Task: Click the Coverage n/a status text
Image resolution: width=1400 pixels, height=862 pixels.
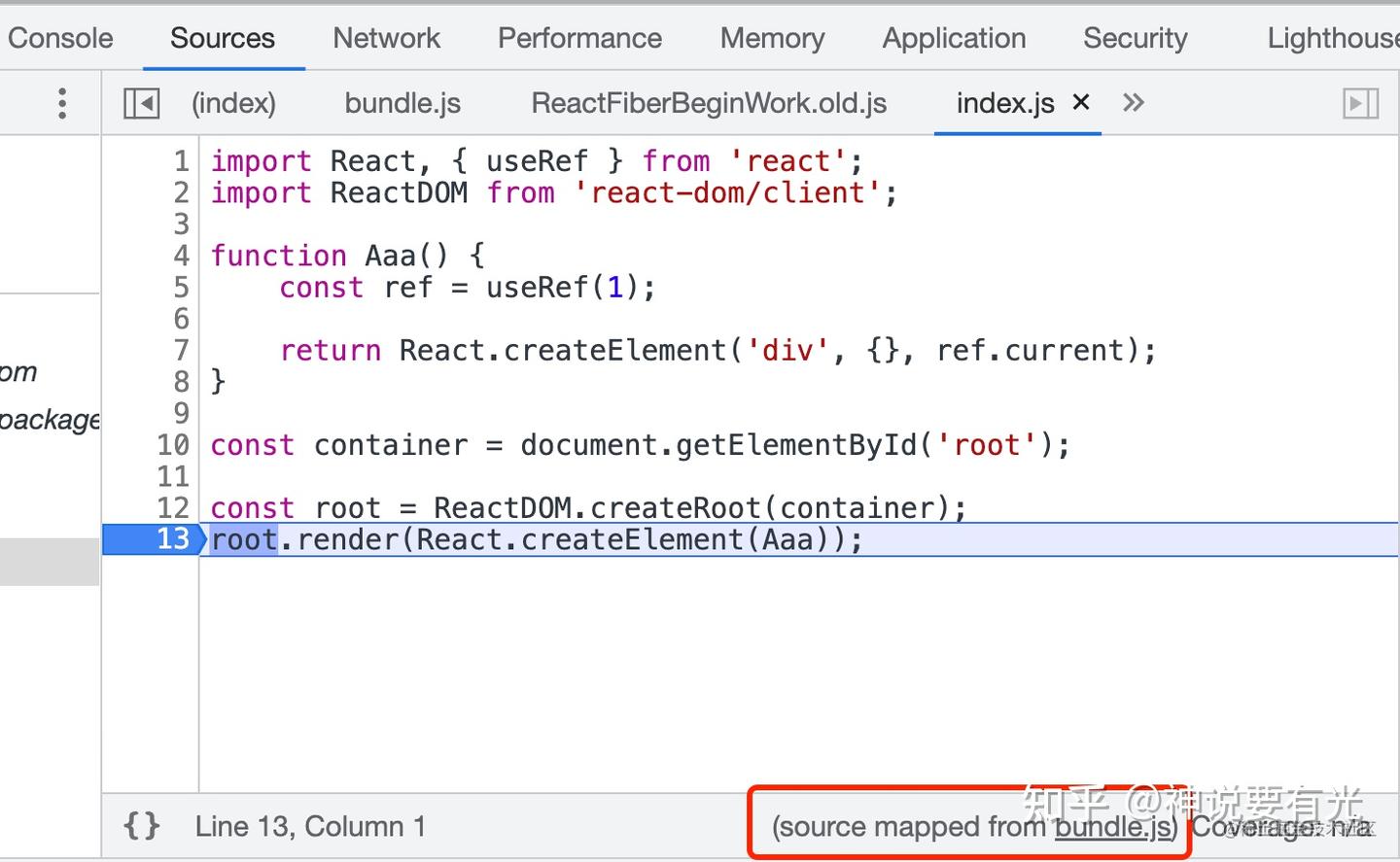Action: coord(1283,826)
